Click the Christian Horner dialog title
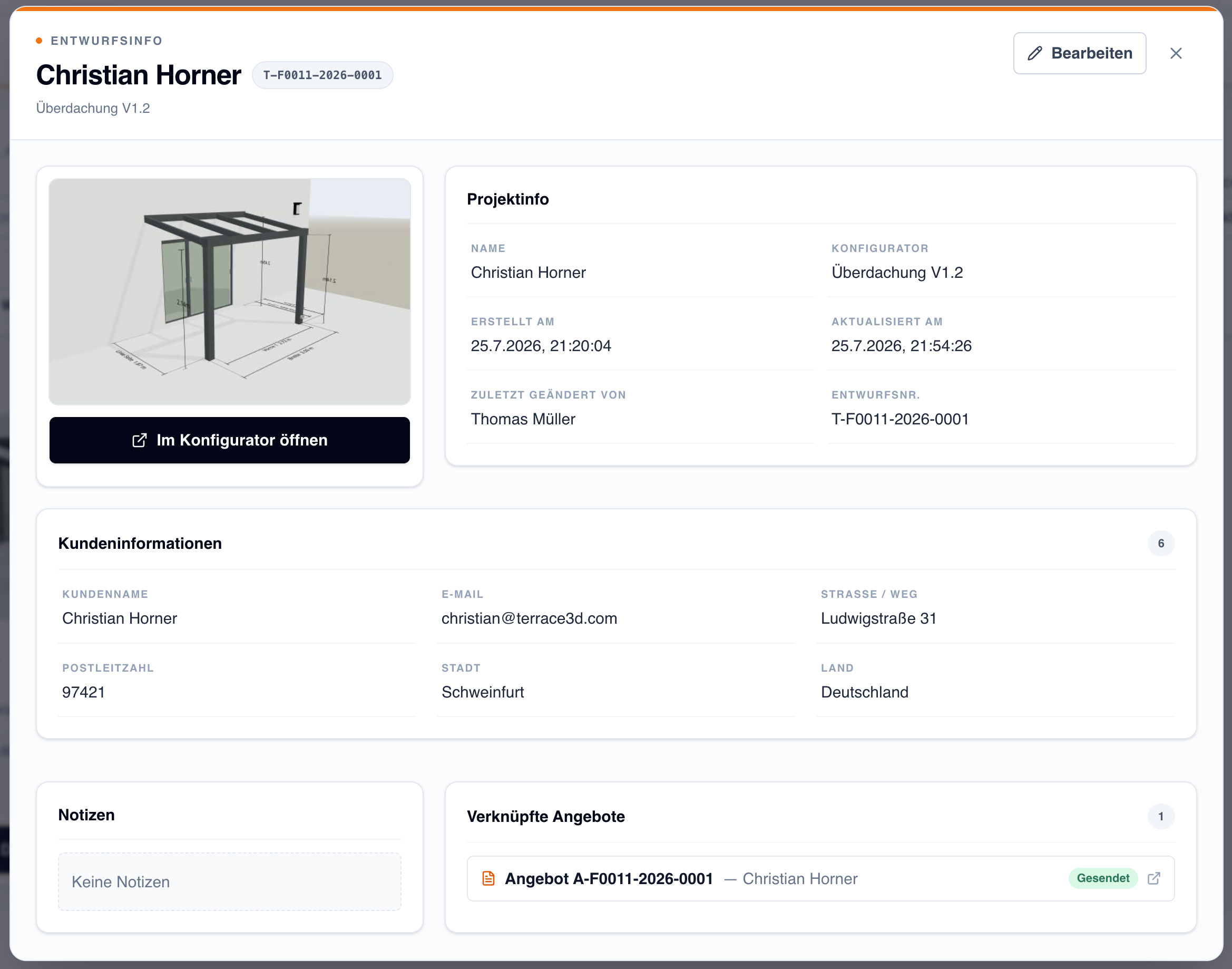This screenshot has width=1232, height=969. [x=139, y=75]
